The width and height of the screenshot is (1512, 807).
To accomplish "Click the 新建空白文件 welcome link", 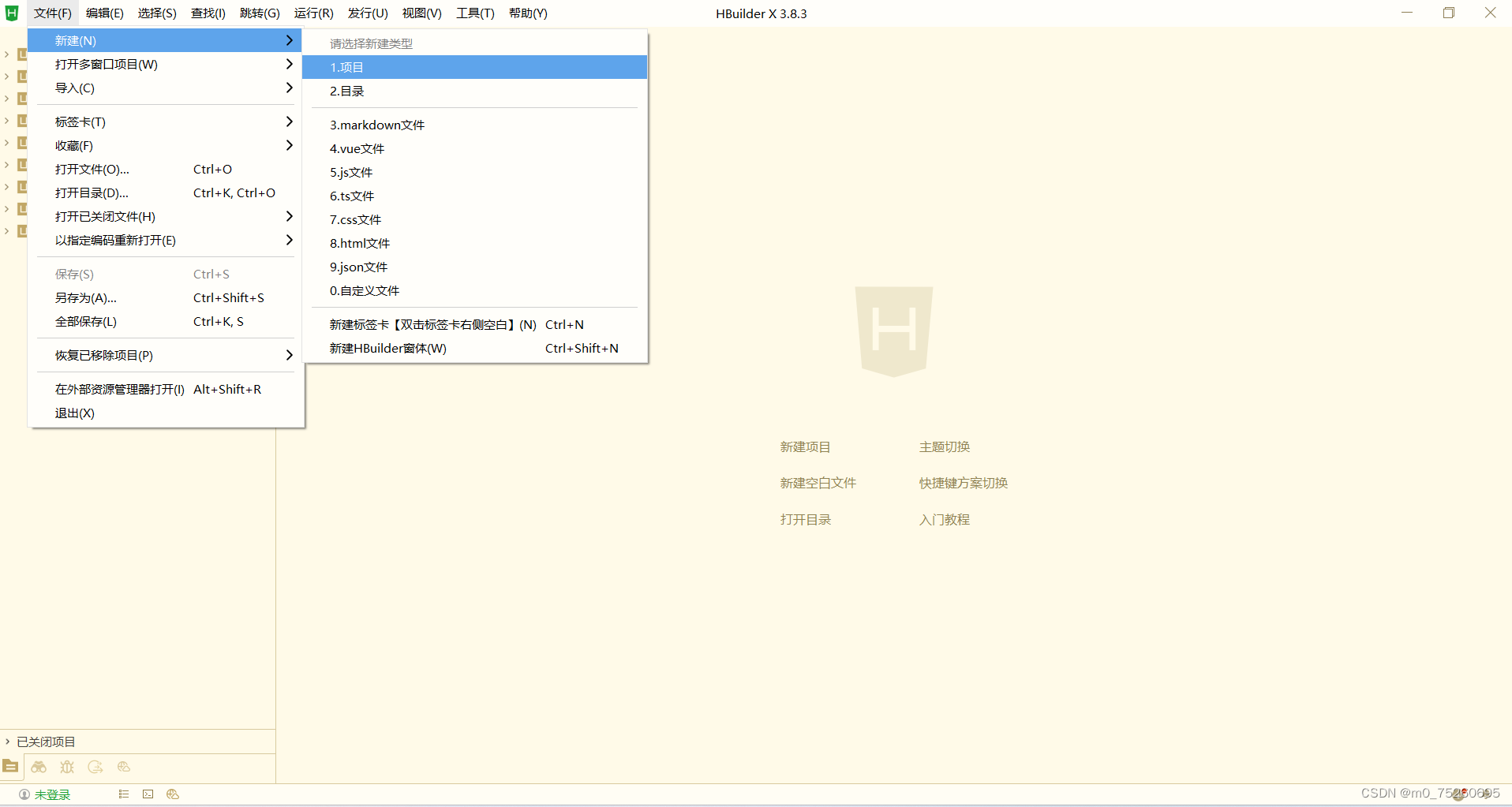I will 818,483.
